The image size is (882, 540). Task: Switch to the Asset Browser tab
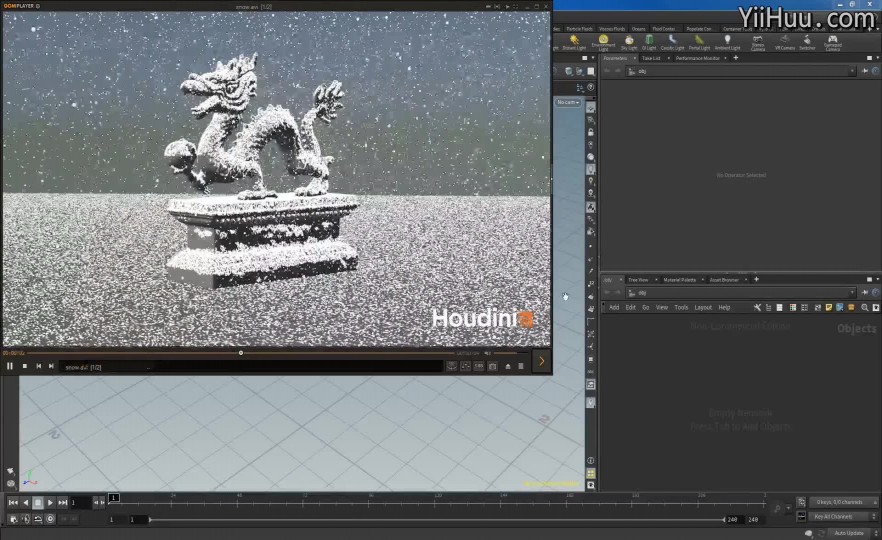(724, 280)
